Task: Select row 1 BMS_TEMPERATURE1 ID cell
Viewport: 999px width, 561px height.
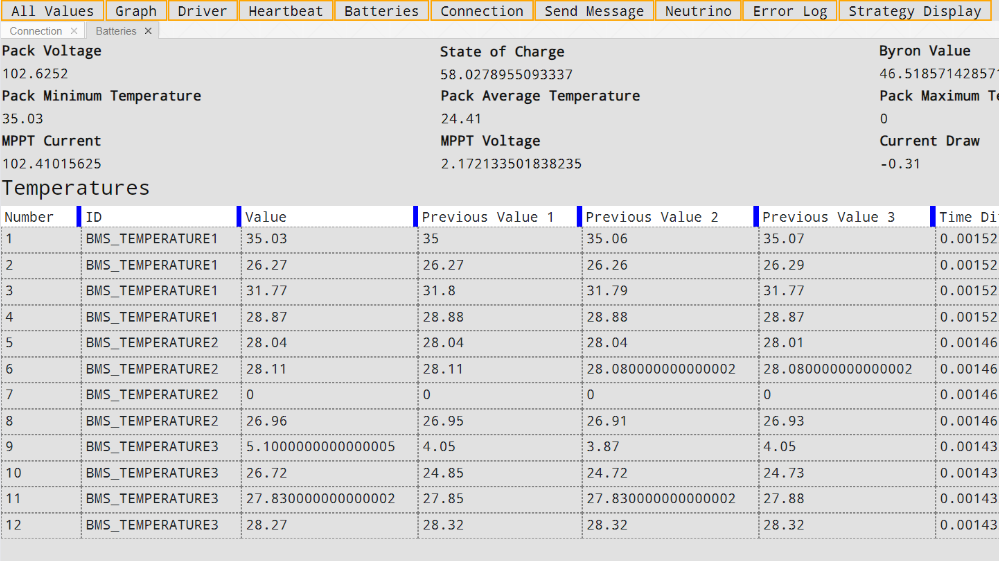Action: 161,239
